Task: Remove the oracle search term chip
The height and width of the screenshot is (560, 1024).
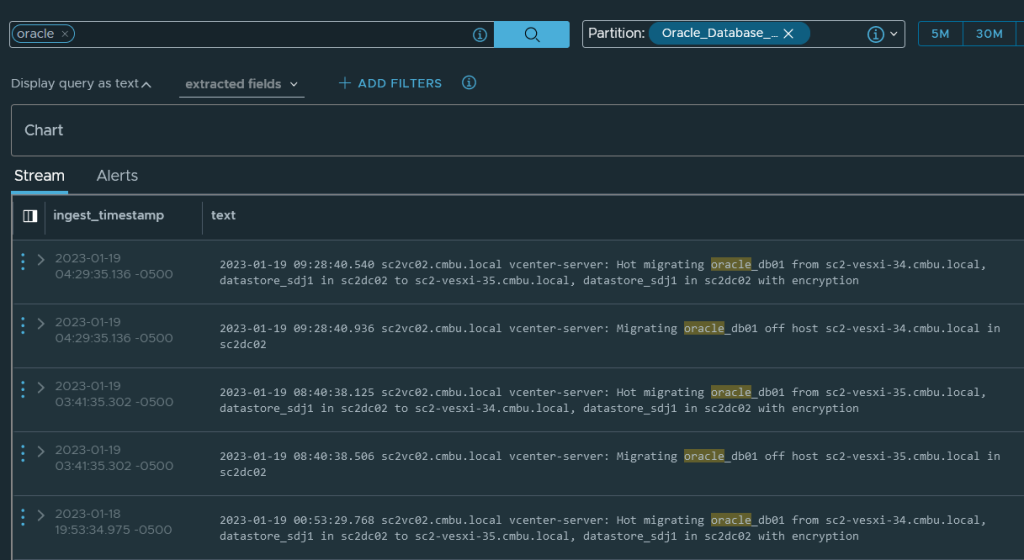Action: click(x=65, y=34)
